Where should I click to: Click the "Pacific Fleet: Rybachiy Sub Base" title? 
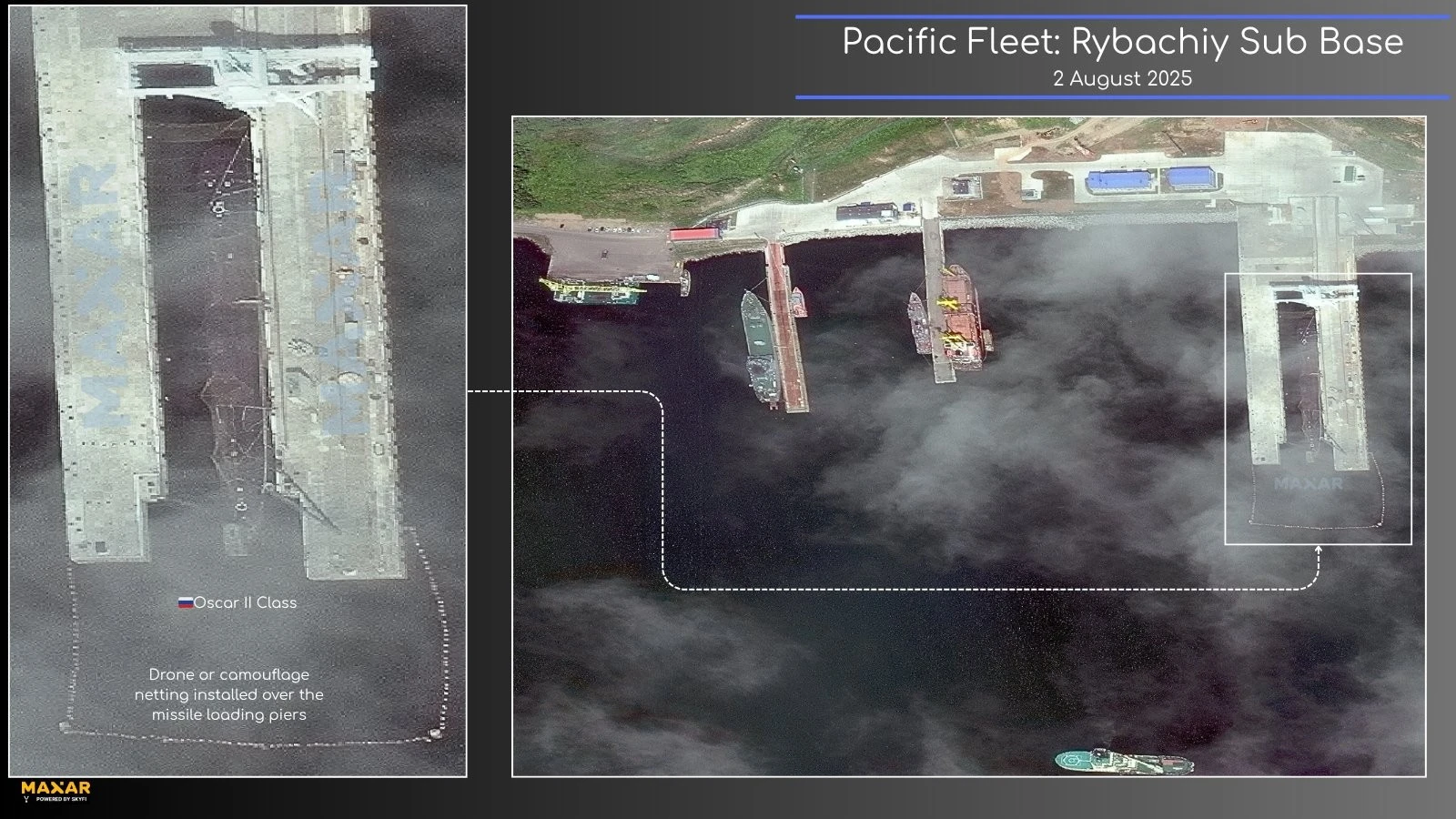click(x=1122, y=42)
